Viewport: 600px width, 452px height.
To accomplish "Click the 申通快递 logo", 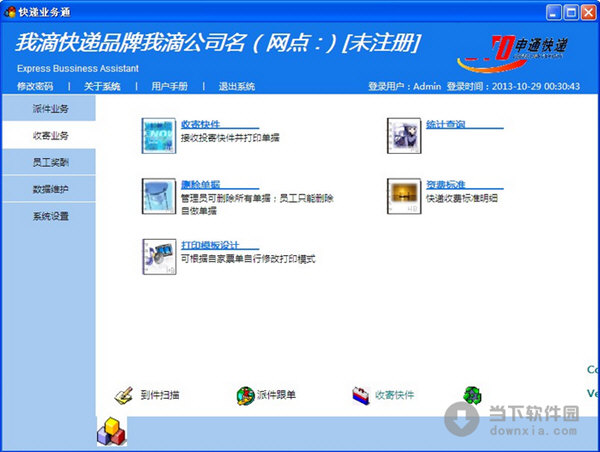I will 513,53.
